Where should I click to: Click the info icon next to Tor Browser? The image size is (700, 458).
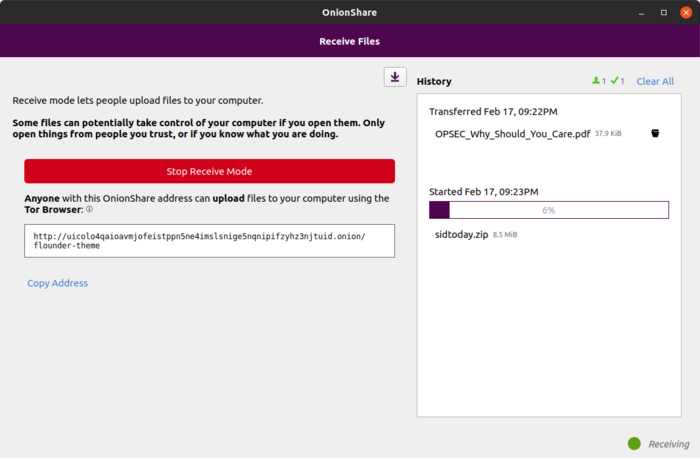[x=89, y=209]
